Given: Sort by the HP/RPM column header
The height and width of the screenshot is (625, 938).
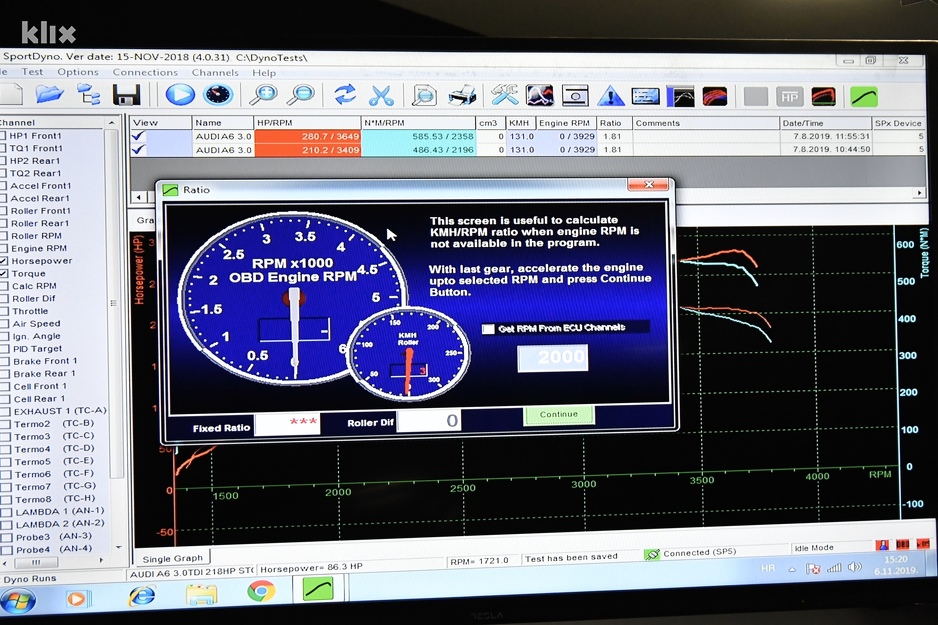Looking at the screenshot, I should coord(306,123).
